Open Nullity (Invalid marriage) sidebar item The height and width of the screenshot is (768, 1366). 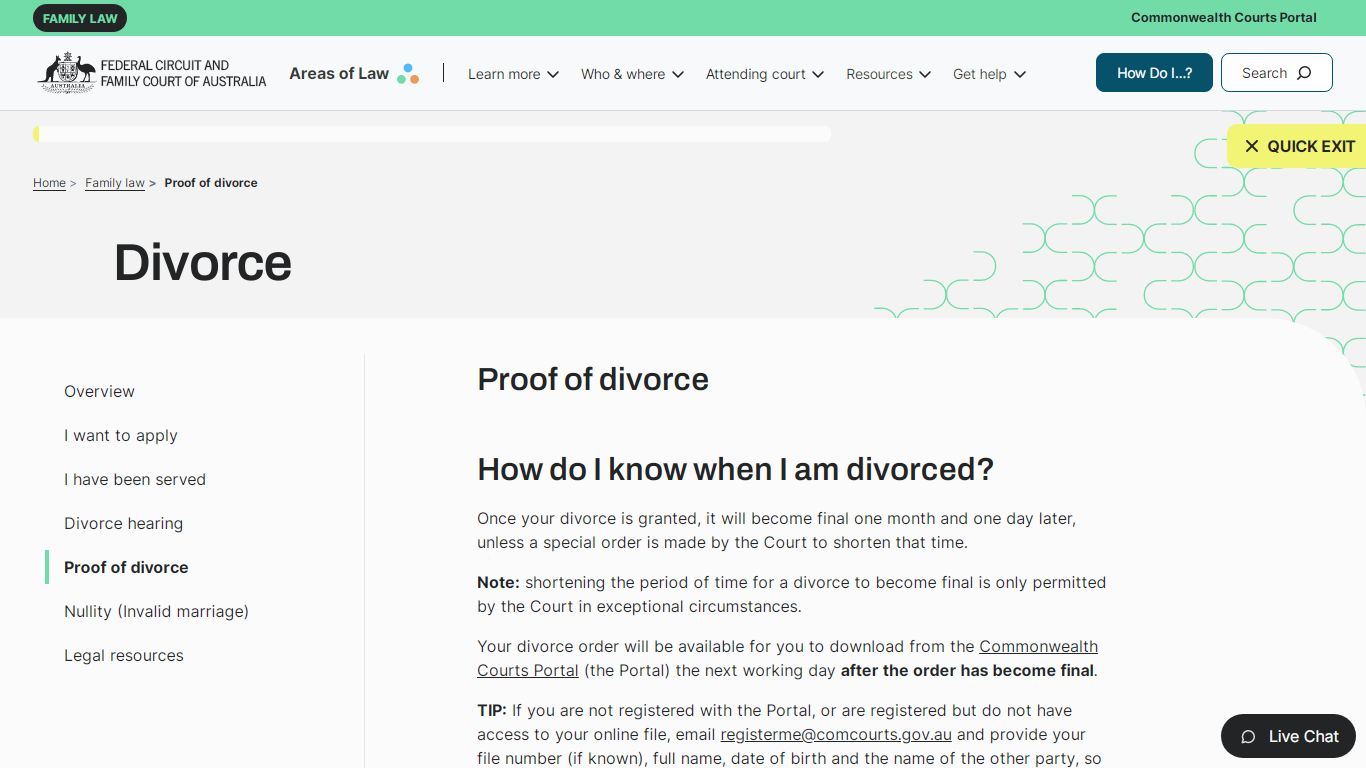point(156,611)
